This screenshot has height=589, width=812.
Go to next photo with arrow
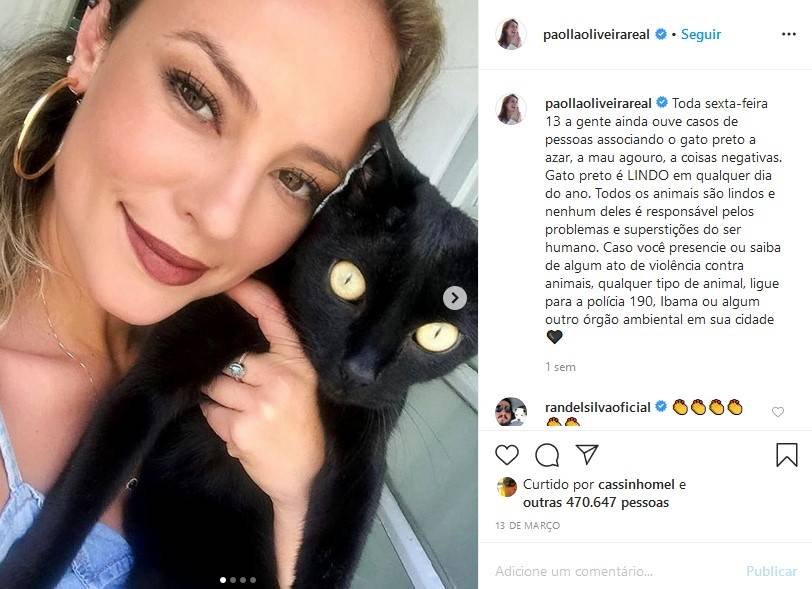455,298
